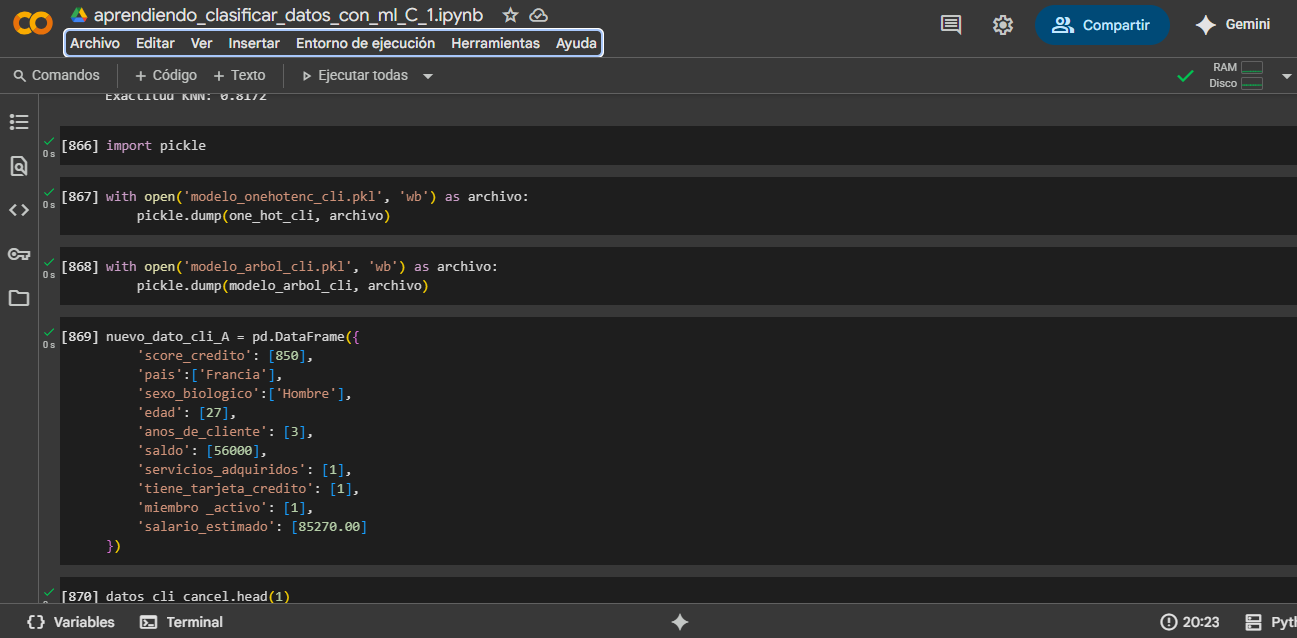
Task: Open the Terminal panel
Action: pyautogui.click(x=181, y=622)
